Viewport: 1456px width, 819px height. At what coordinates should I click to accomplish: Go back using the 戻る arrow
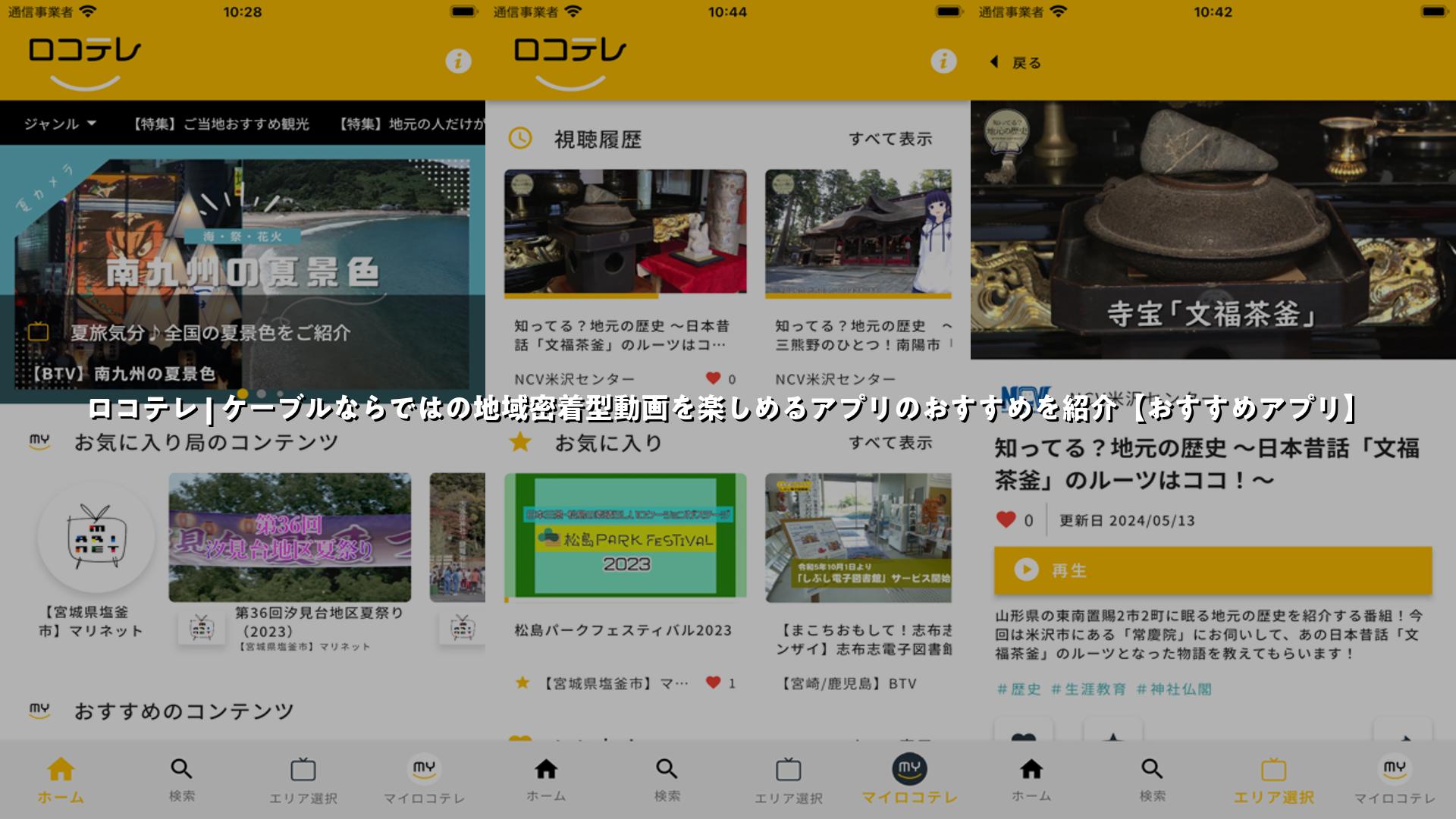coord(1015,63)
